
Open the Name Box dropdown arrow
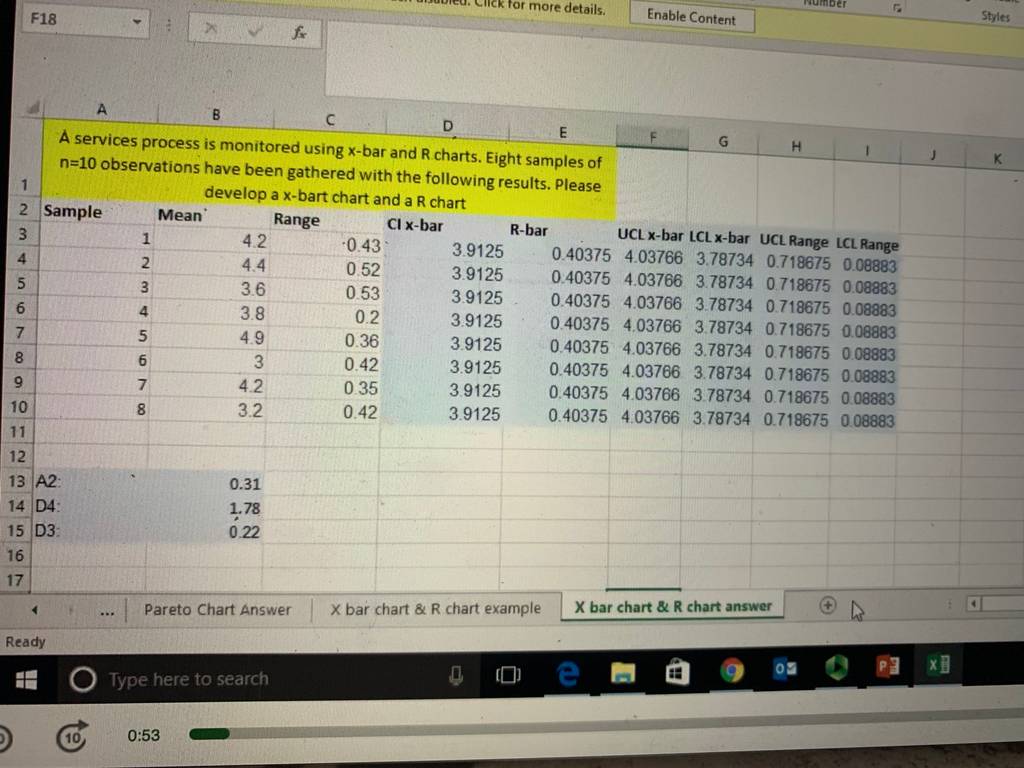point(137,22)
